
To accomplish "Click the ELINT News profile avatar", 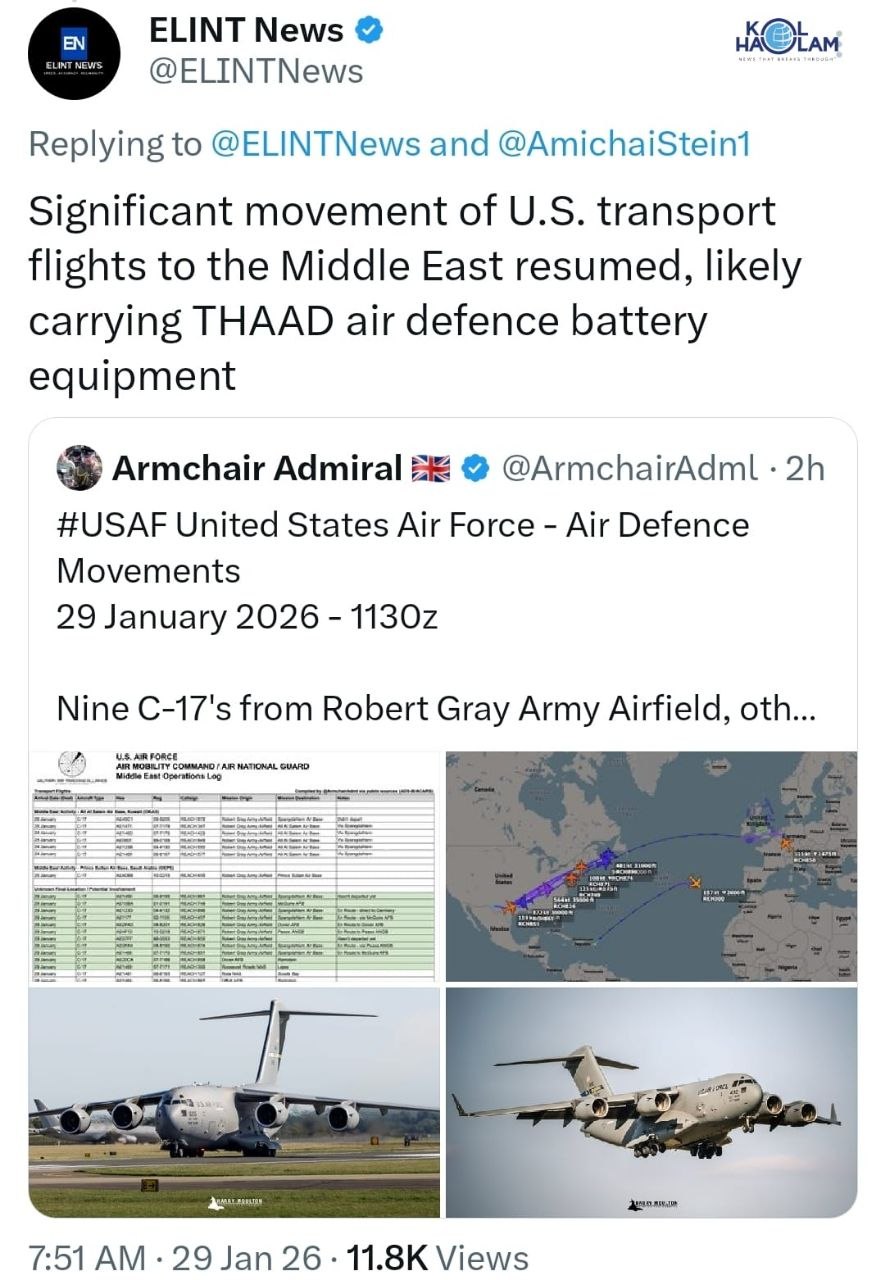I will coord(72,55).
